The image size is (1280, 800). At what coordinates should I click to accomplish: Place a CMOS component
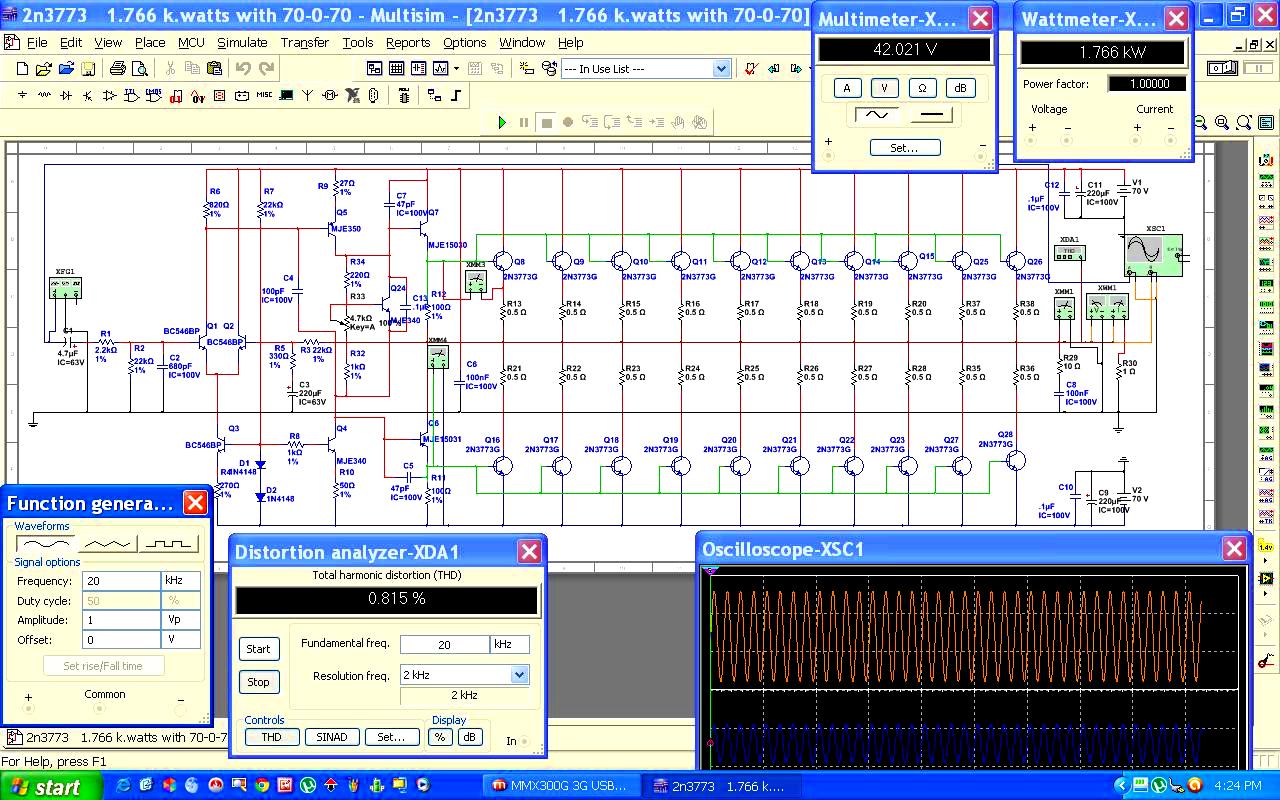[154, 95]
